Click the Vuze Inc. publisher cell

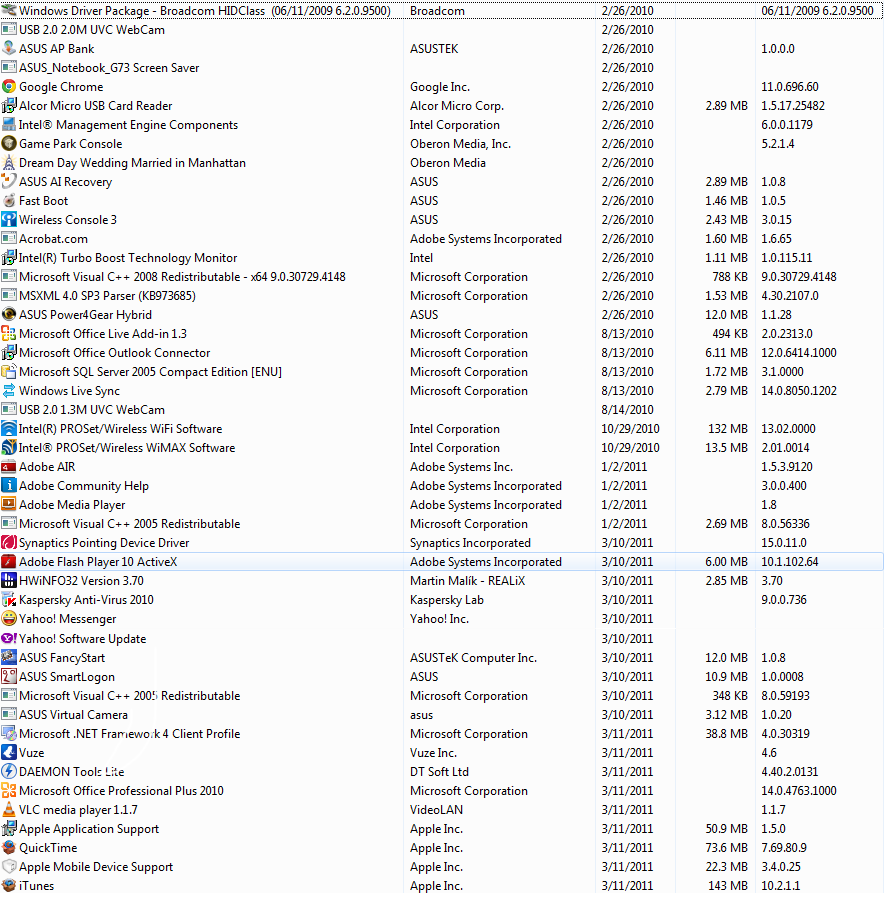point(433,752)
